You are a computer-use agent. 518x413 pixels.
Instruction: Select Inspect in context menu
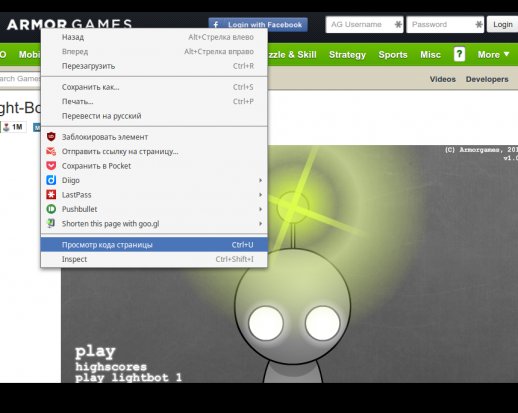click(x=154, y=259)
